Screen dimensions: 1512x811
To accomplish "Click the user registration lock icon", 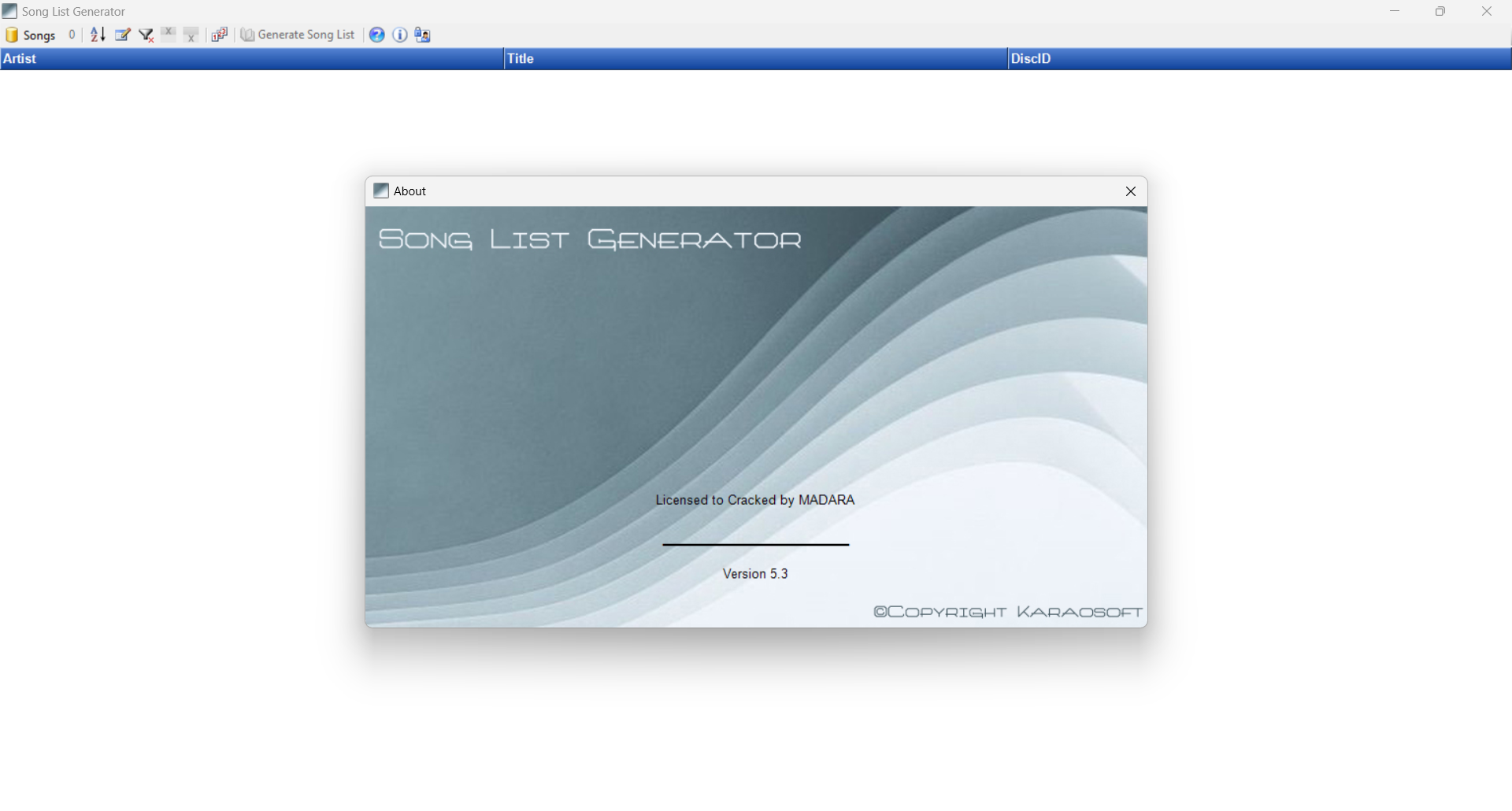I will click(423, 35).
